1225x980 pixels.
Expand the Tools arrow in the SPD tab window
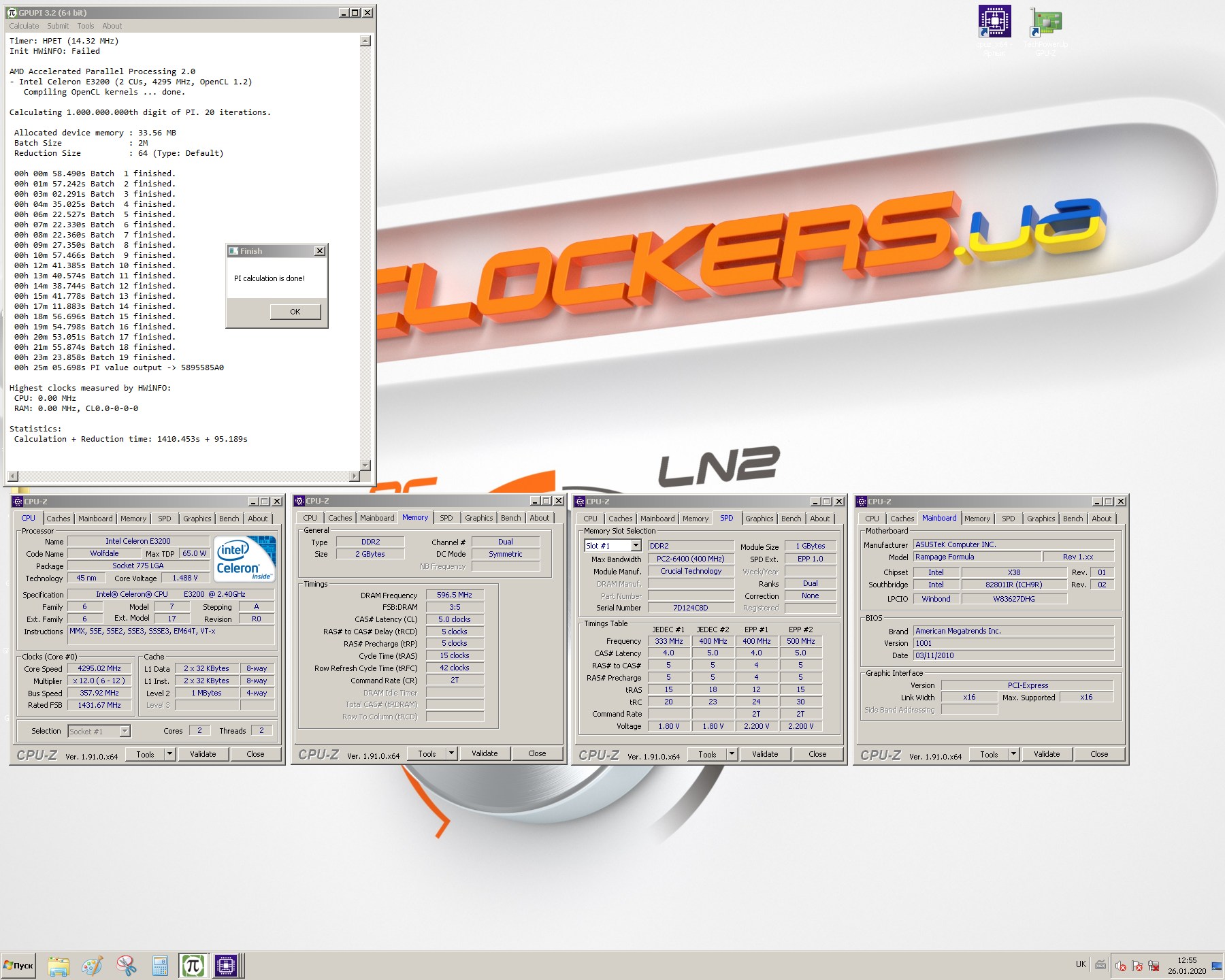point(732,754)
